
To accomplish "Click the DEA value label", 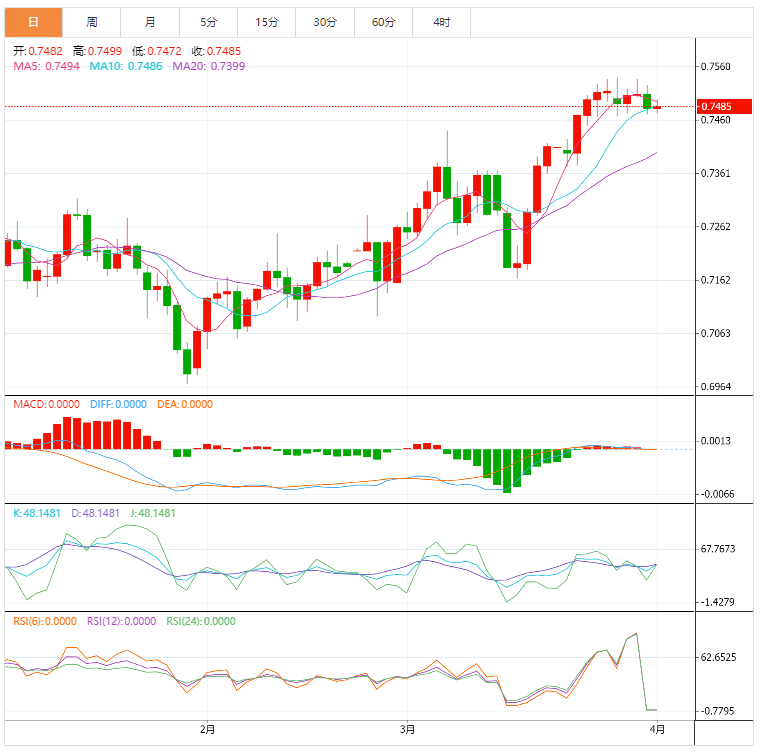I will pos(185,404).
